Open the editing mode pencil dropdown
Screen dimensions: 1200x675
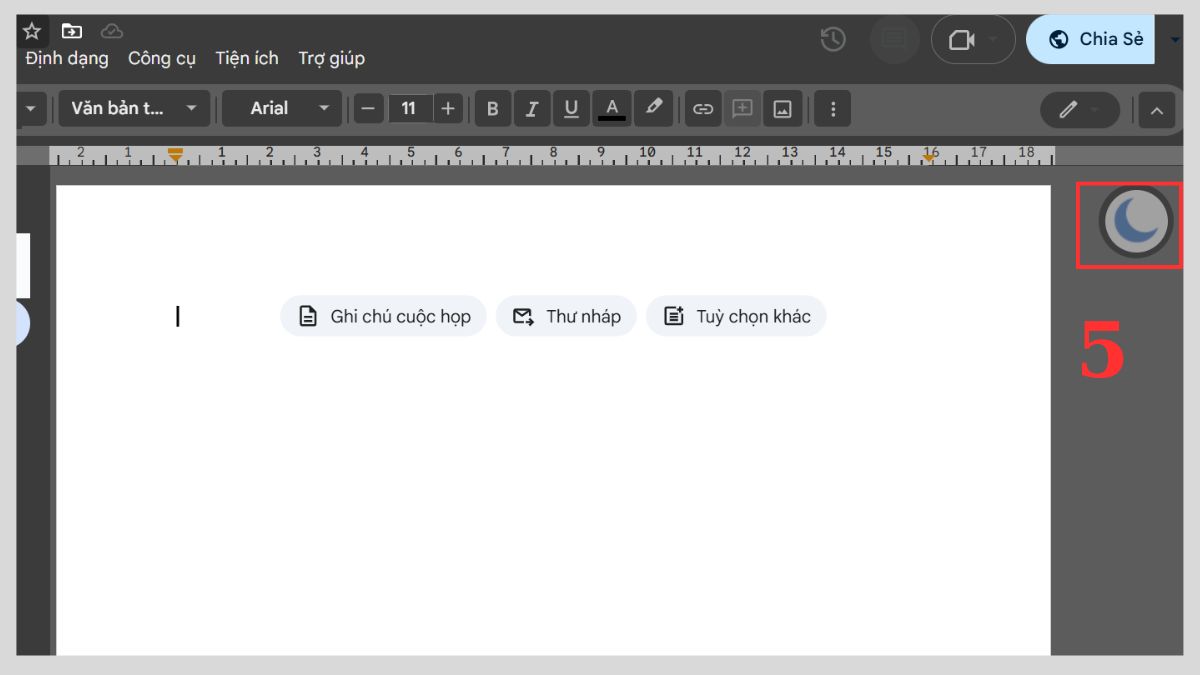click(1079, 110)
